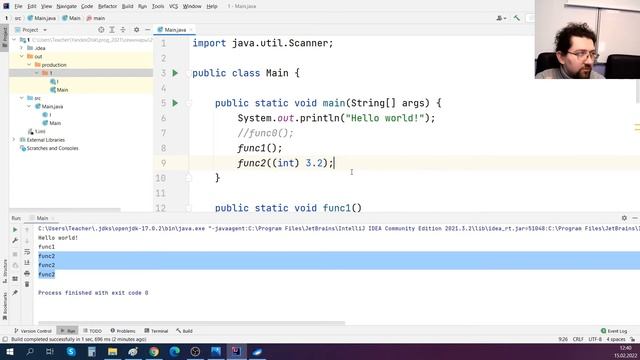This screenshot has width=640, height=360.
Task: Print the Run console output
Action: (x=27, y=273)
